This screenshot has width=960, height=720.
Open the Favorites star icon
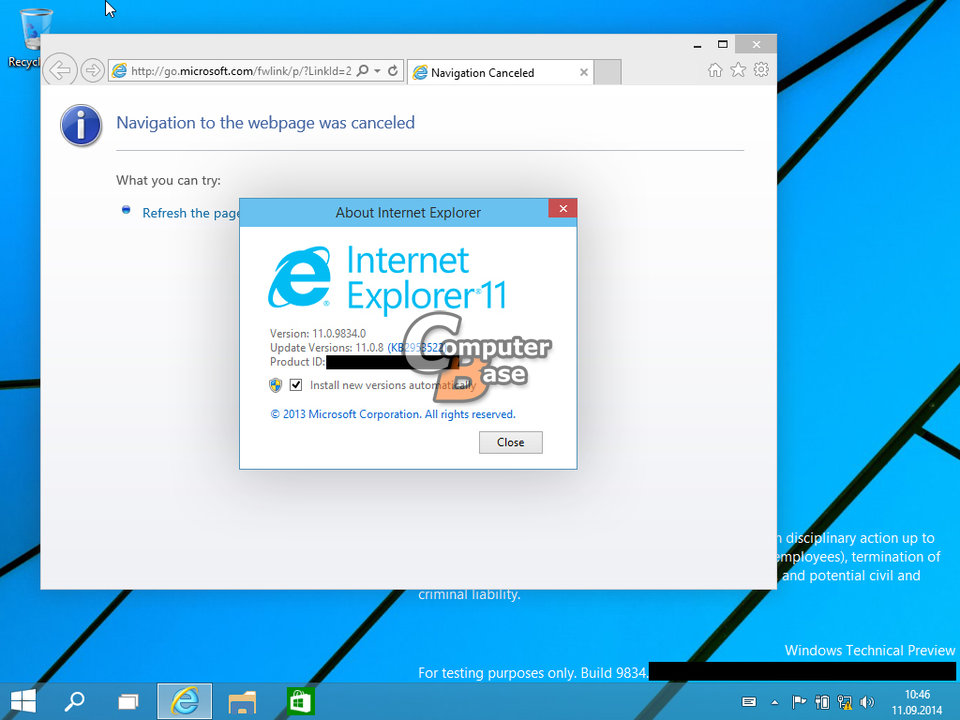(x=738, y=70)
